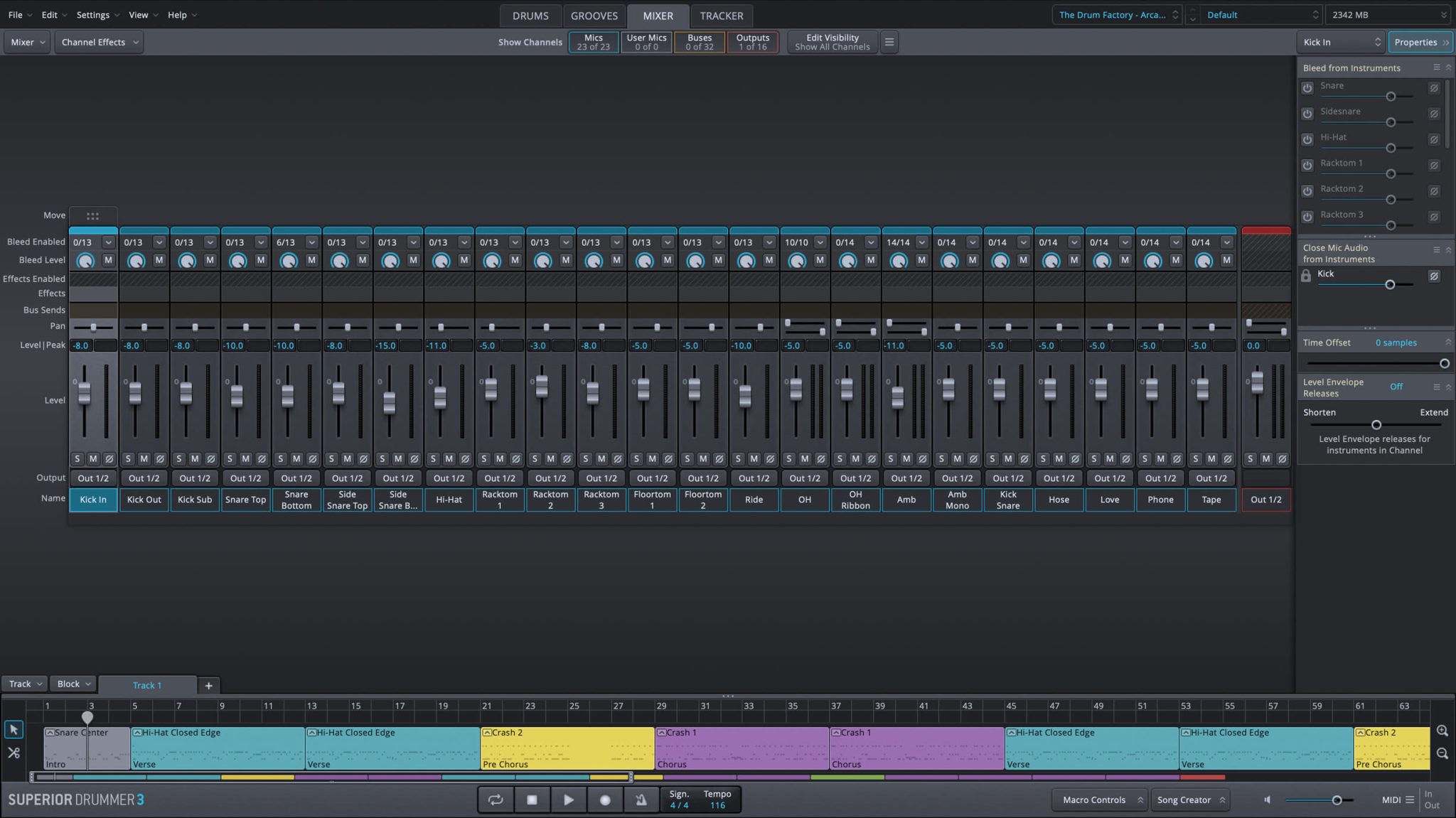This screenshot has height=818, width=1456.
Task: Click the mixer hamburger menu icon
Action: coord(889,42)
